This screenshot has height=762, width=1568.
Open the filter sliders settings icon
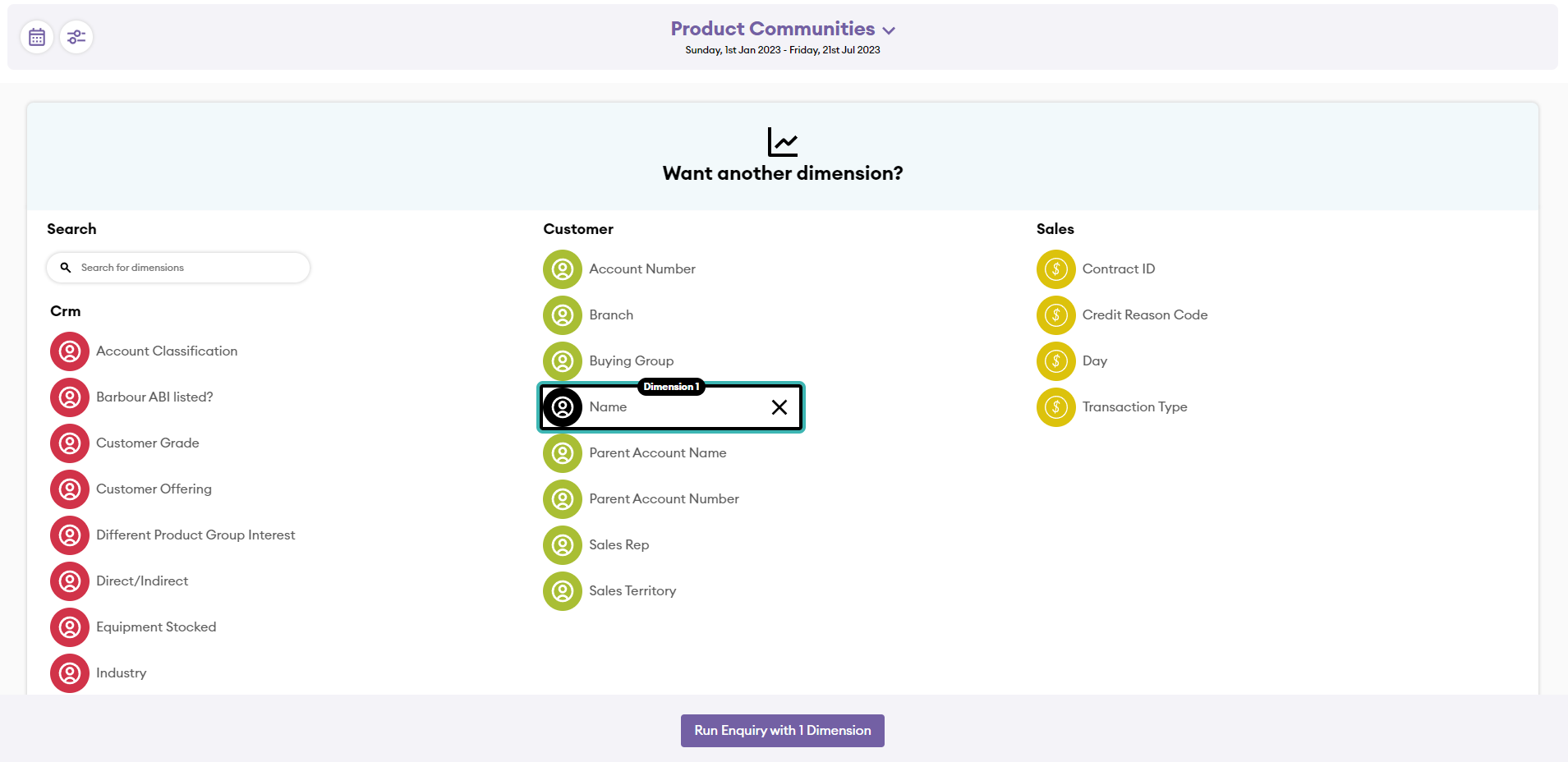pos(76,37)
